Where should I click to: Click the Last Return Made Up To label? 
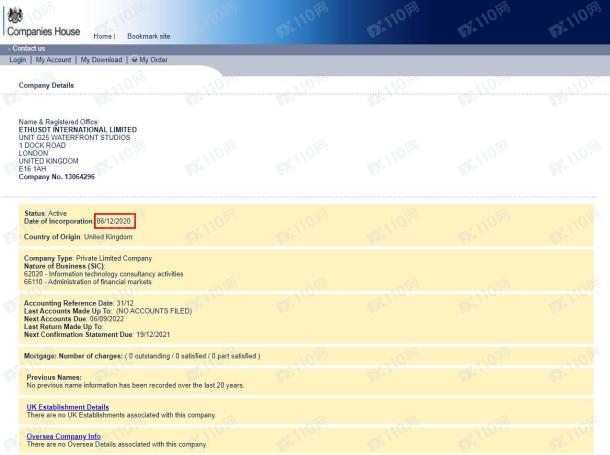coord(63,326)
